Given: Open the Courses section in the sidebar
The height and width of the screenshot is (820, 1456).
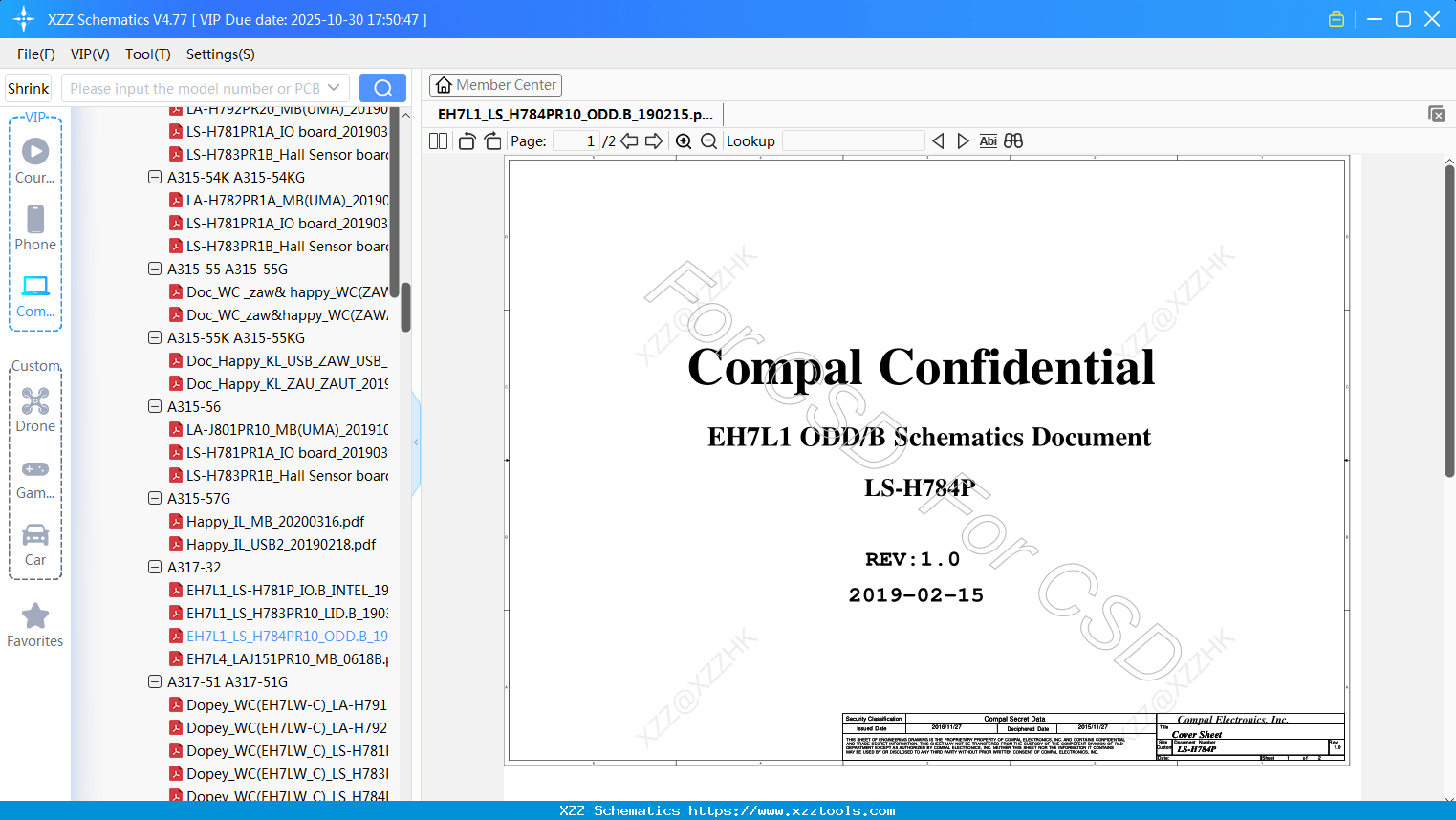Looking at the screenshot, I should (x=35, y=162).
